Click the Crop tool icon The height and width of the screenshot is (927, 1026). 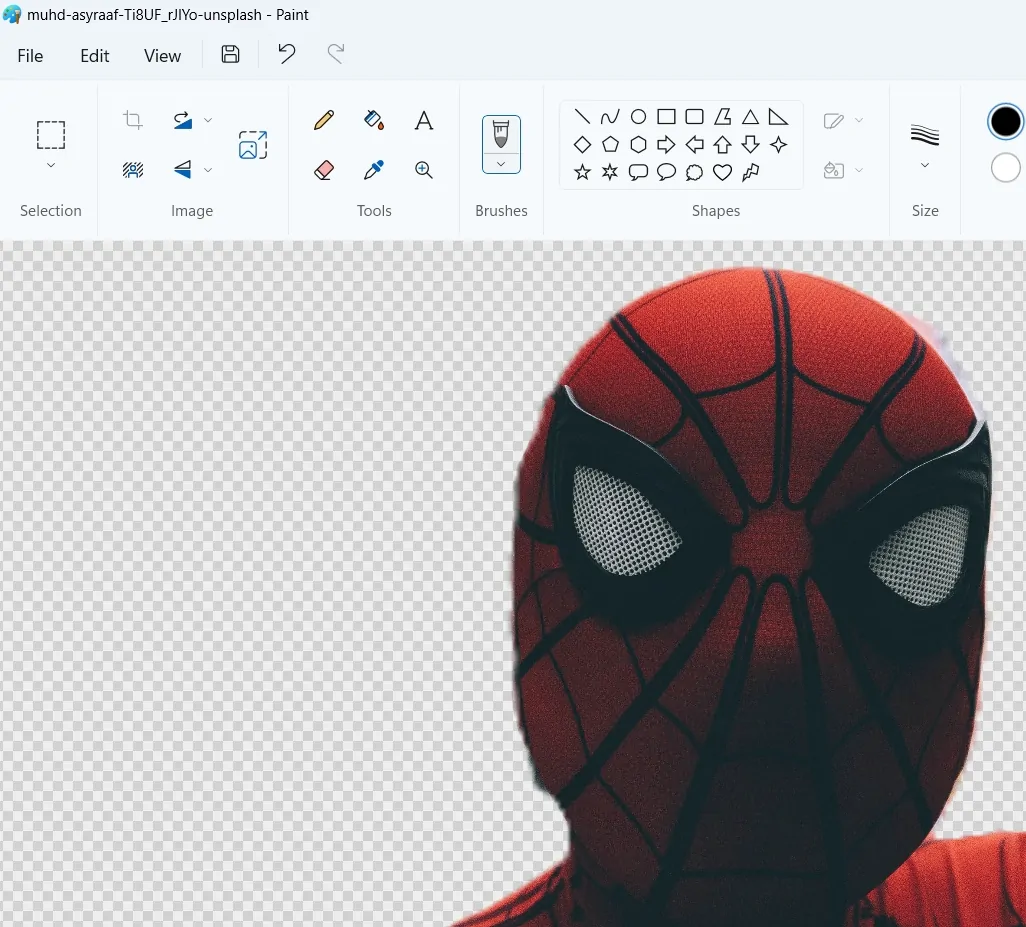click(133, 120)
